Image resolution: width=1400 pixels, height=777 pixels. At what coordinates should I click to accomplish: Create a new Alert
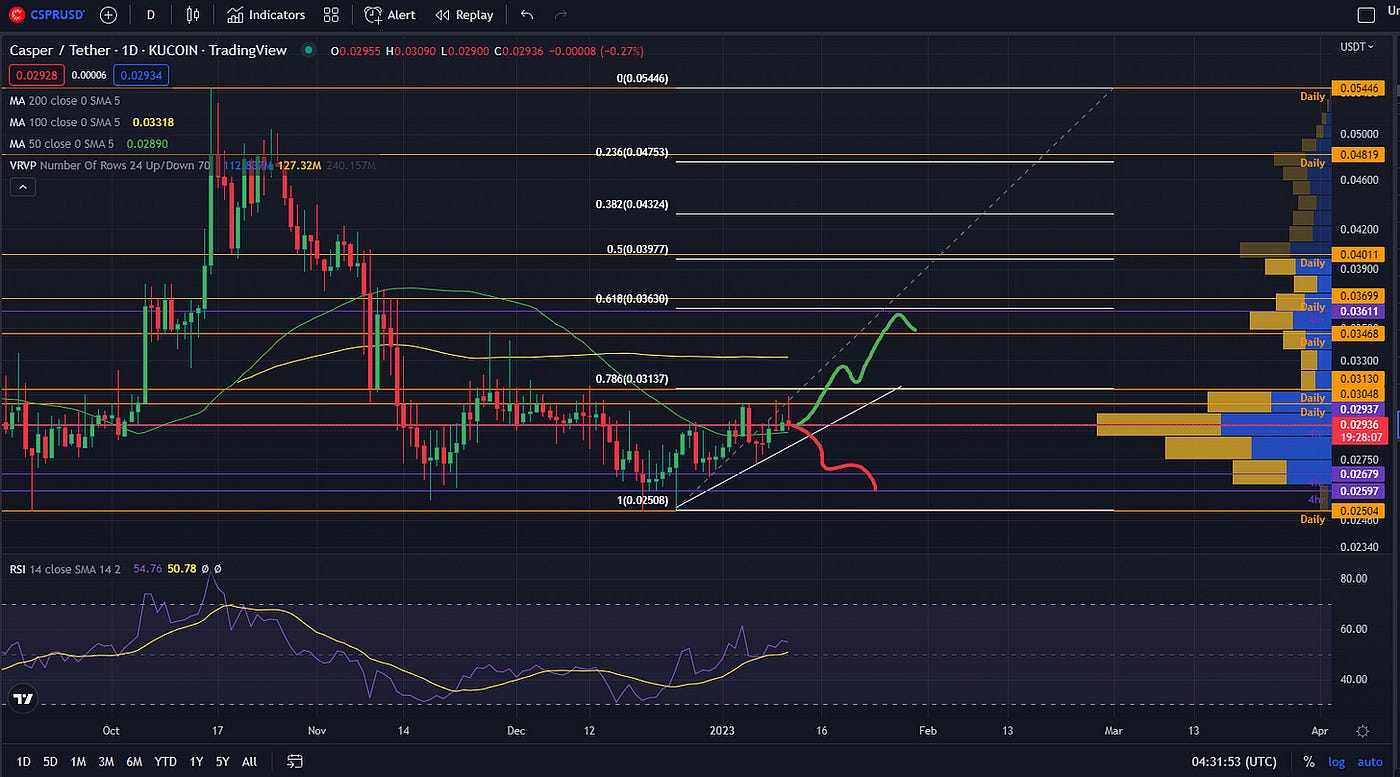390,15
